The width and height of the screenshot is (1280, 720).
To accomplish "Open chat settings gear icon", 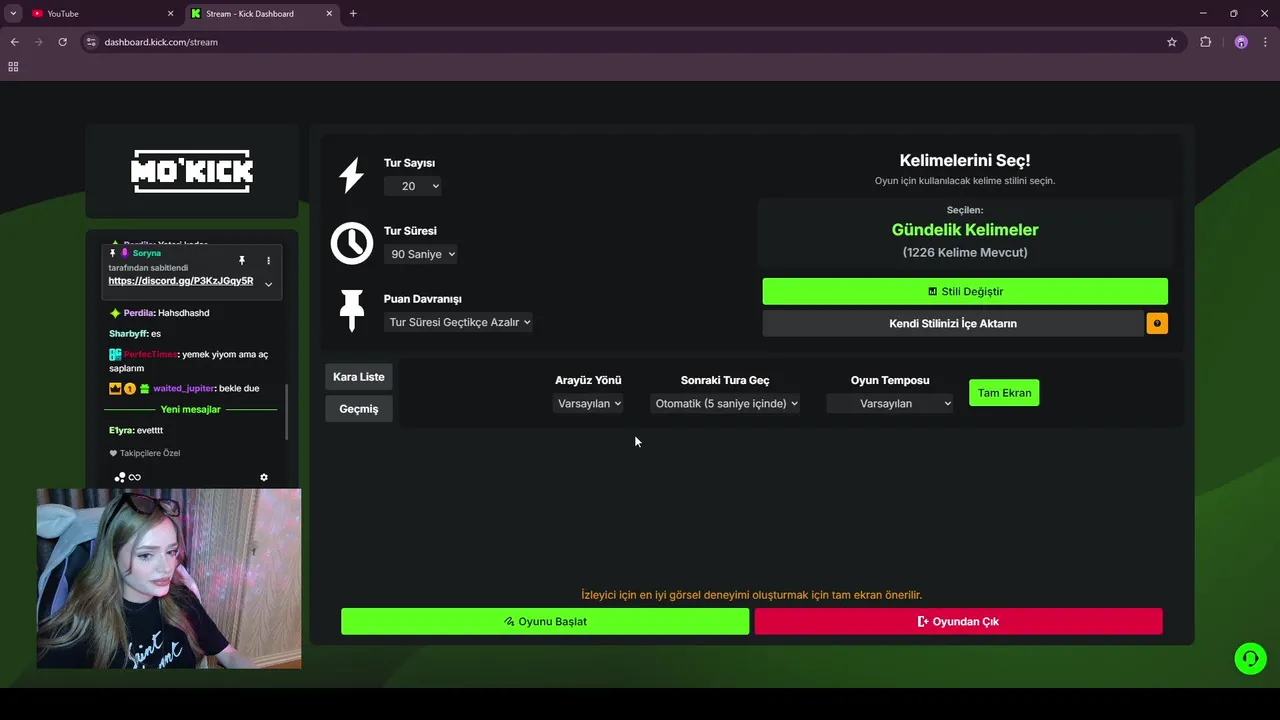I will click(264, 477).
